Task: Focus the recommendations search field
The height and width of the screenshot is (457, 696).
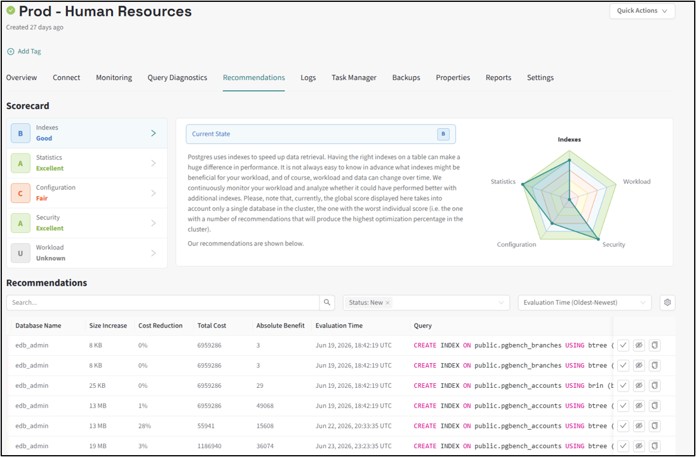Action: click(x=163, y=303)
